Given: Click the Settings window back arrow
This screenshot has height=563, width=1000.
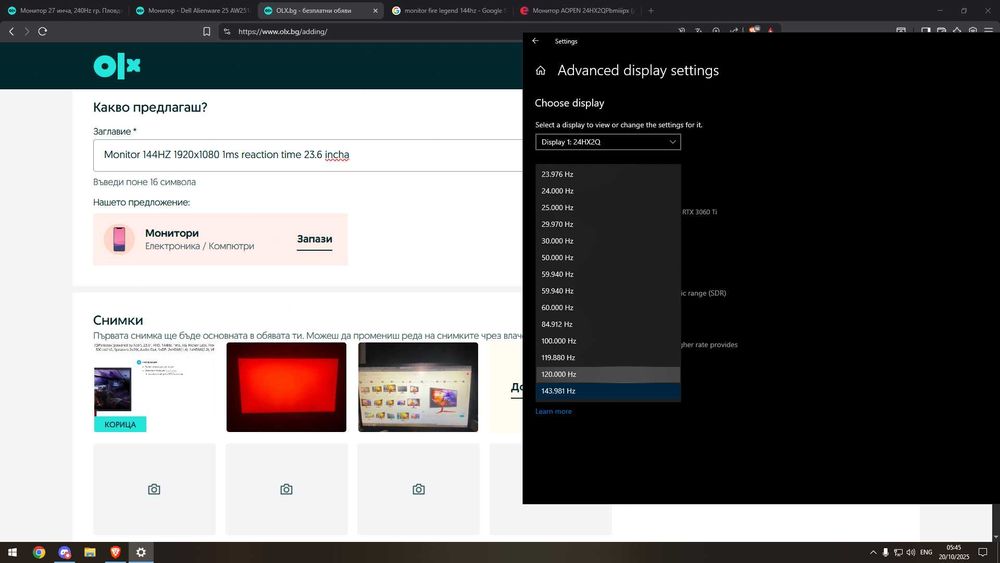Looking at the screenshot, I should point(536,41).
